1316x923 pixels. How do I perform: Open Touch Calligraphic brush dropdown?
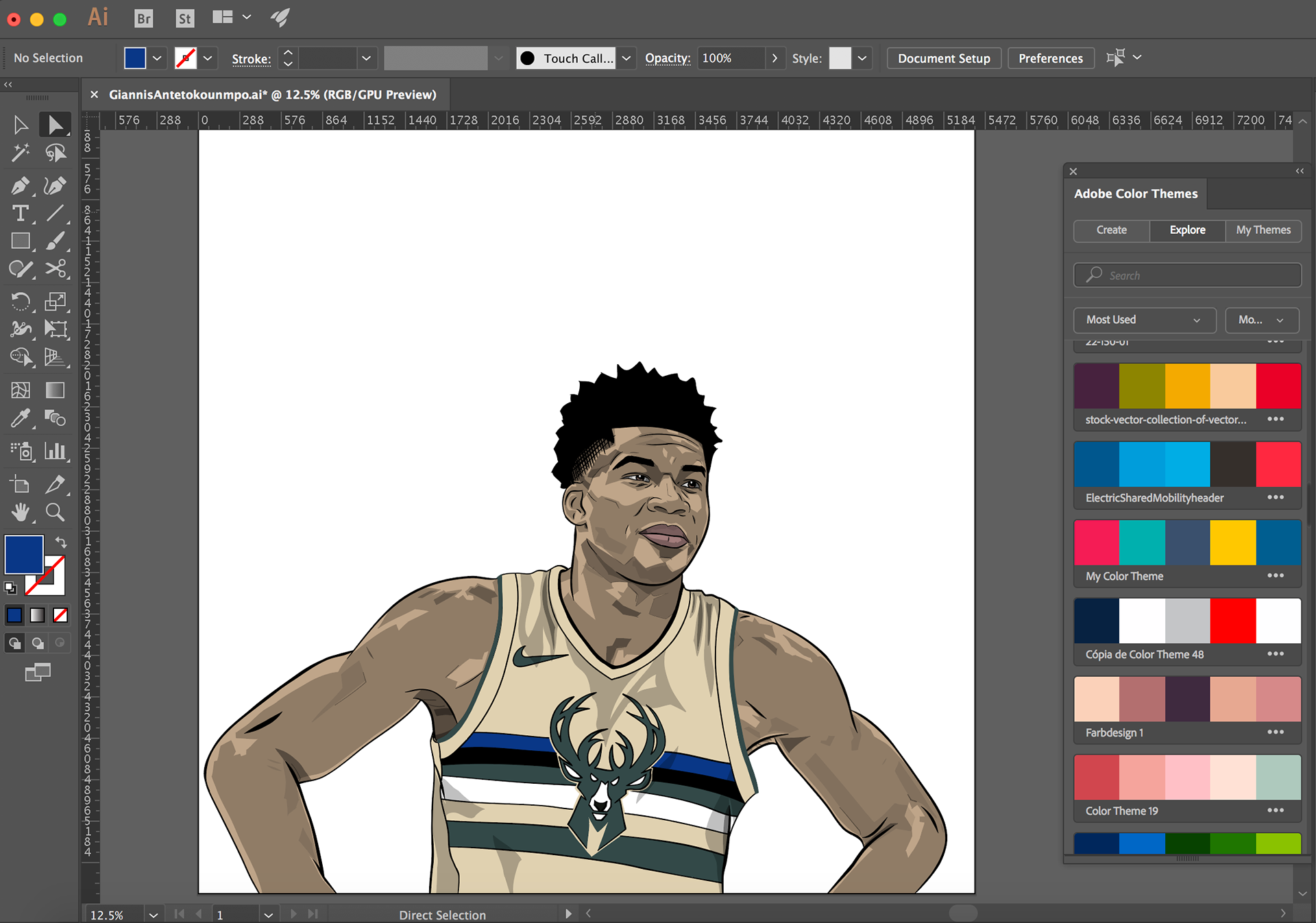[x=626, y=58]
